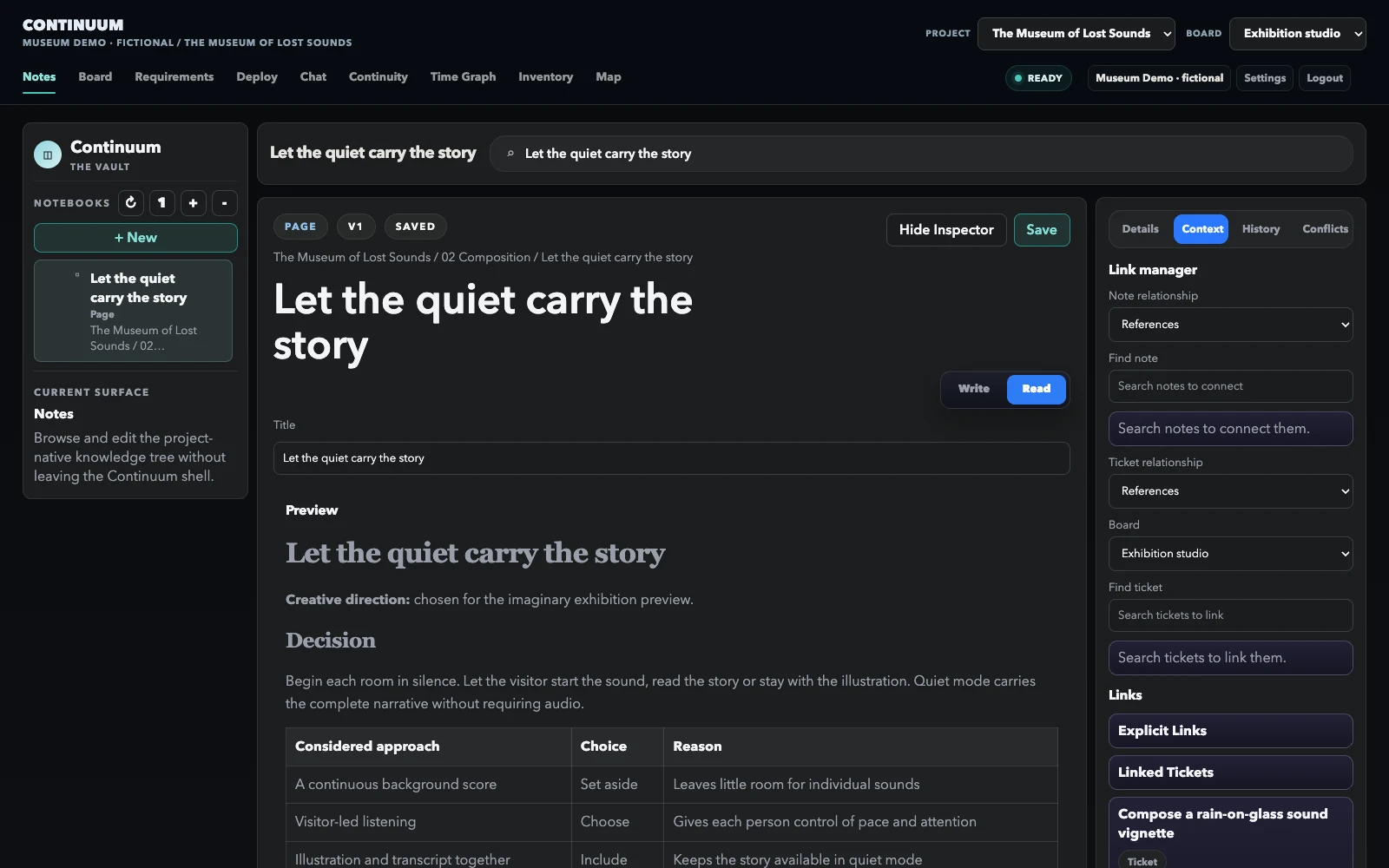Expand the Explicit Links section
This screenshot has width=1389, height=868.
click(1230, 731)
